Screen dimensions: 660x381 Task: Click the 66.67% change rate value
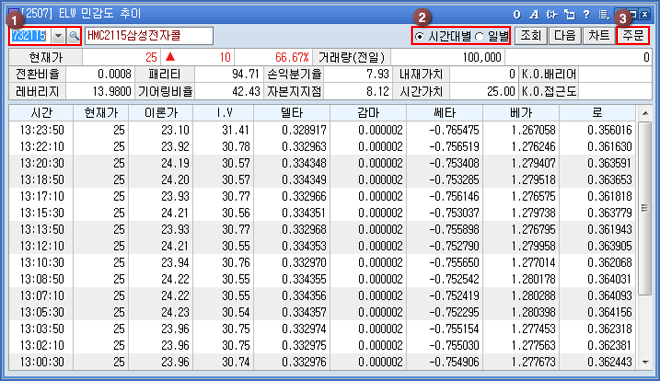point(292,57)
